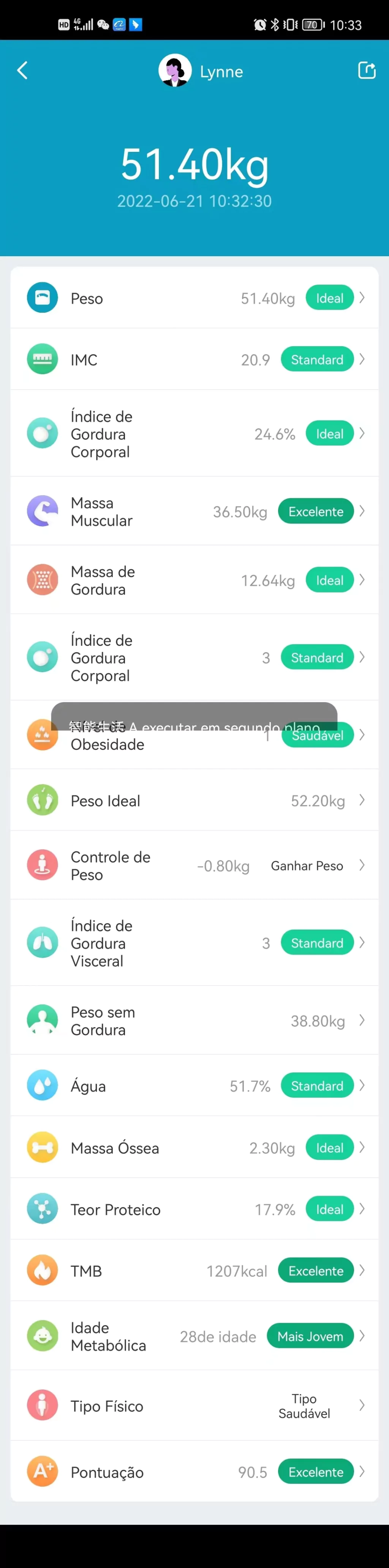Tap the back arrow icon
The width and height of the screenshot is (389, 1568).
(22, 71)
